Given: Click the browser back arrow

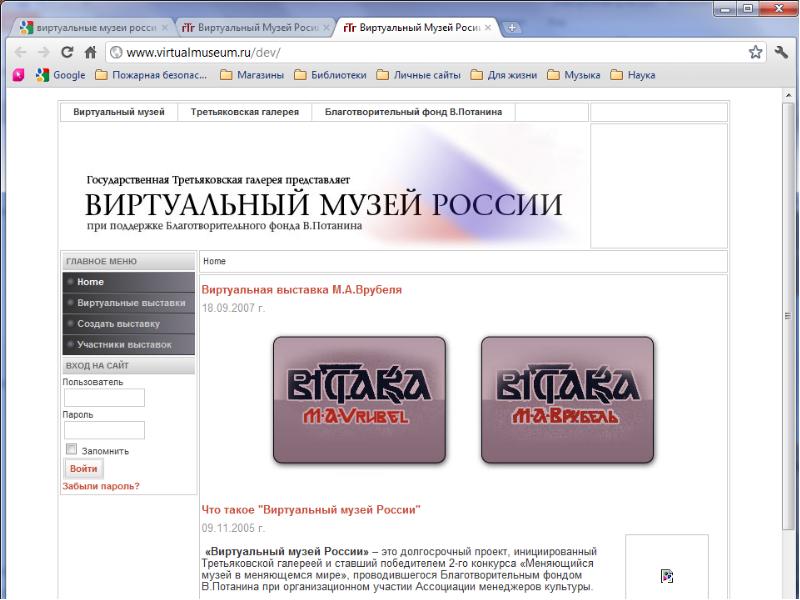Looking at the screenshot, I should (19, 52).
